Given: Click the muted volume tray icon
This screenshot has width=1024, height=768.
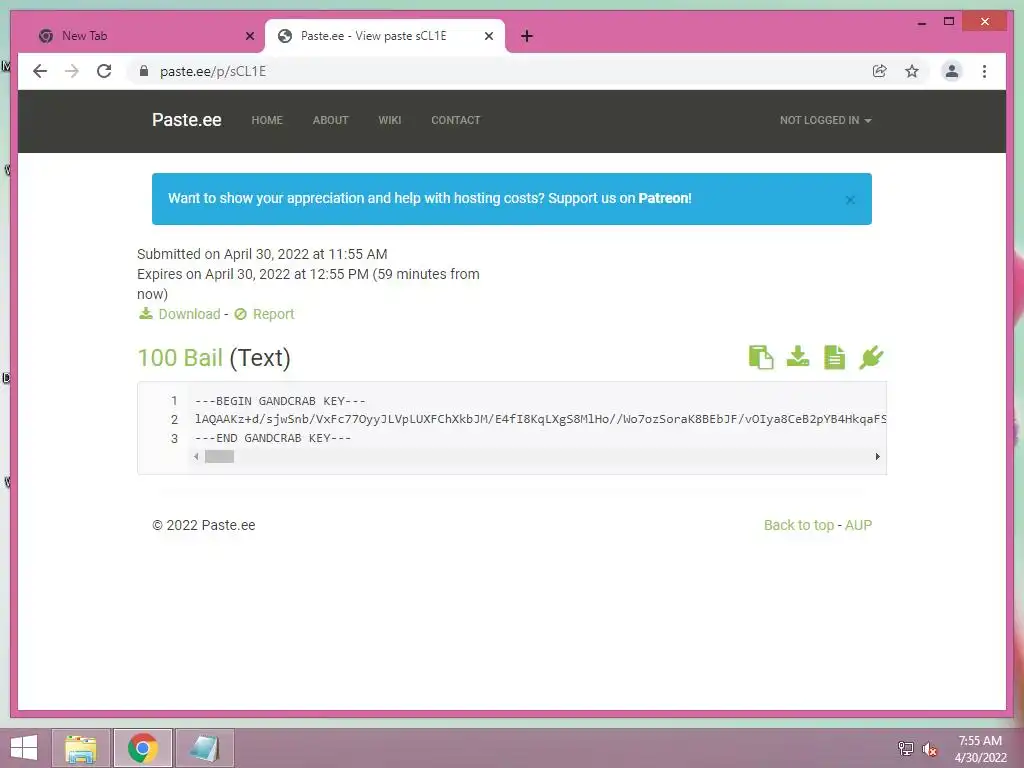Looking at the screenshot, I should click(x=929, y=749).
